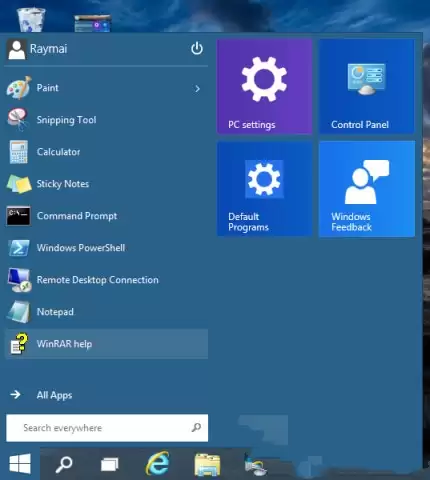430x480 pixels.
Task: Choose the Sticky Notes label
Action: (63, 184)
